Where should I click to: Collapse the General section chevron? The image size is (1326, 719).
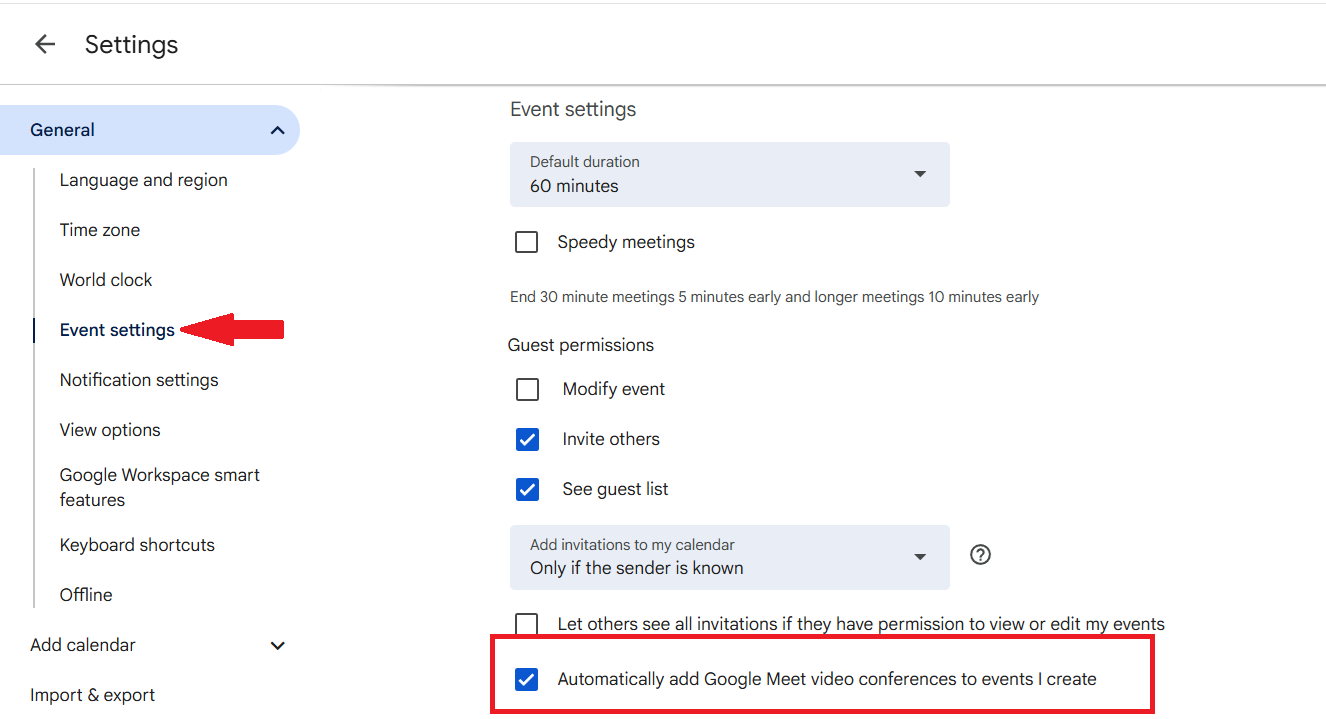pyautogui.click(x=278, y=130)
